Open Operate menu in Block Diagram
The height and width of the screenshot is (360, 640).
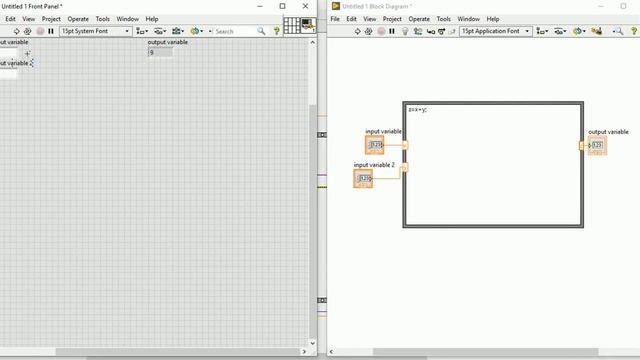pyautogui.click(x=419, y=19)
